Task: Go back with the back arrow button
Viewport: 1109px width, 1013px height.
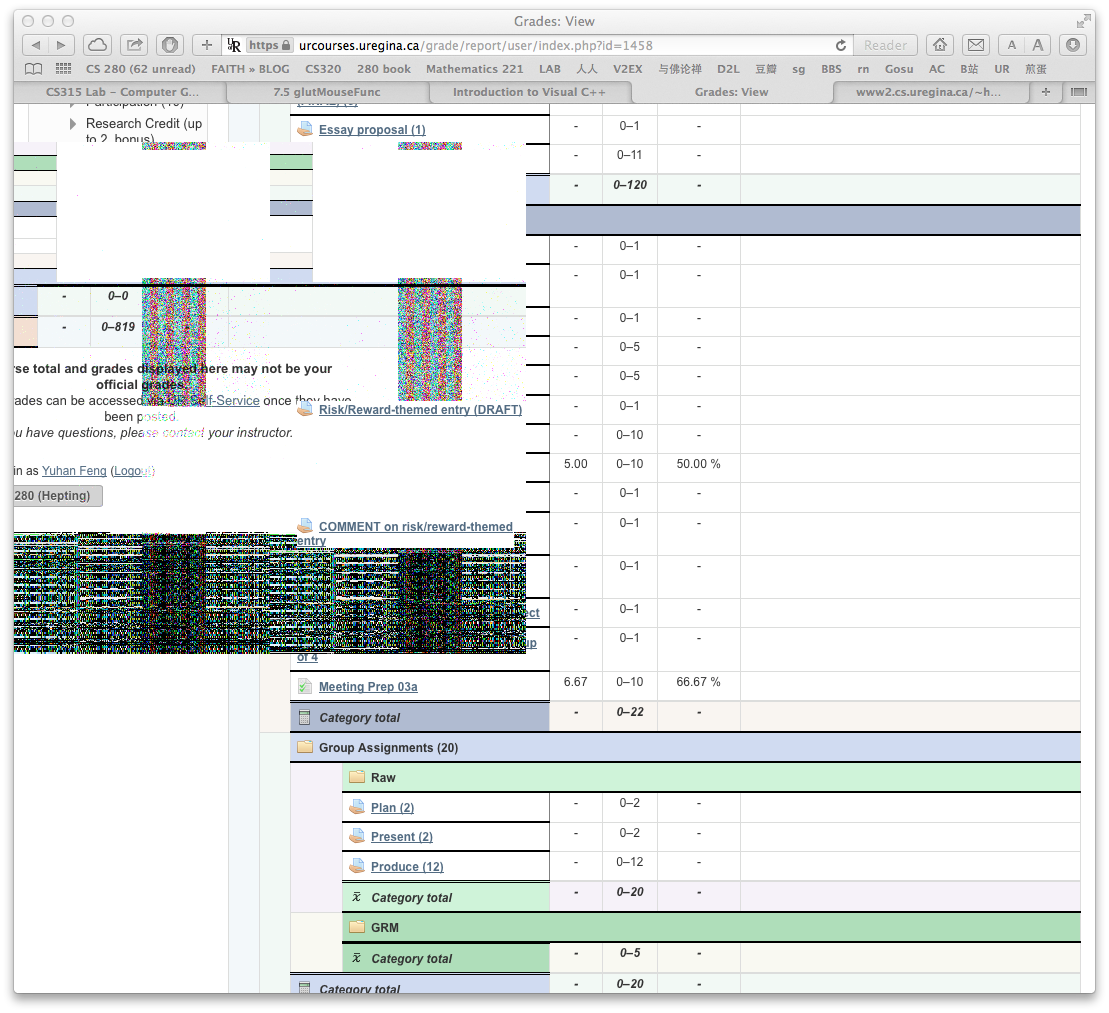Action: click(x=36, y=45)
